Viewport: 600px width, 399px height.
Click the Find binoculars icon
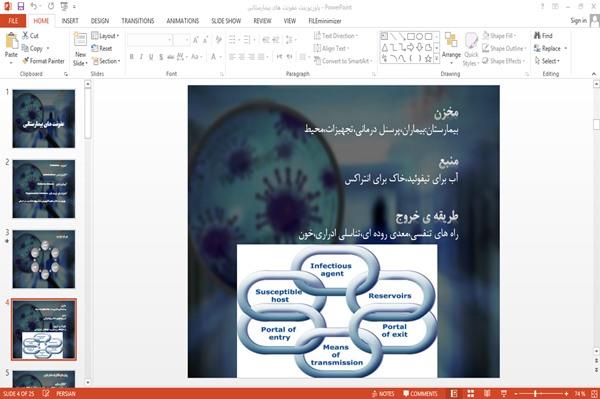537,35
